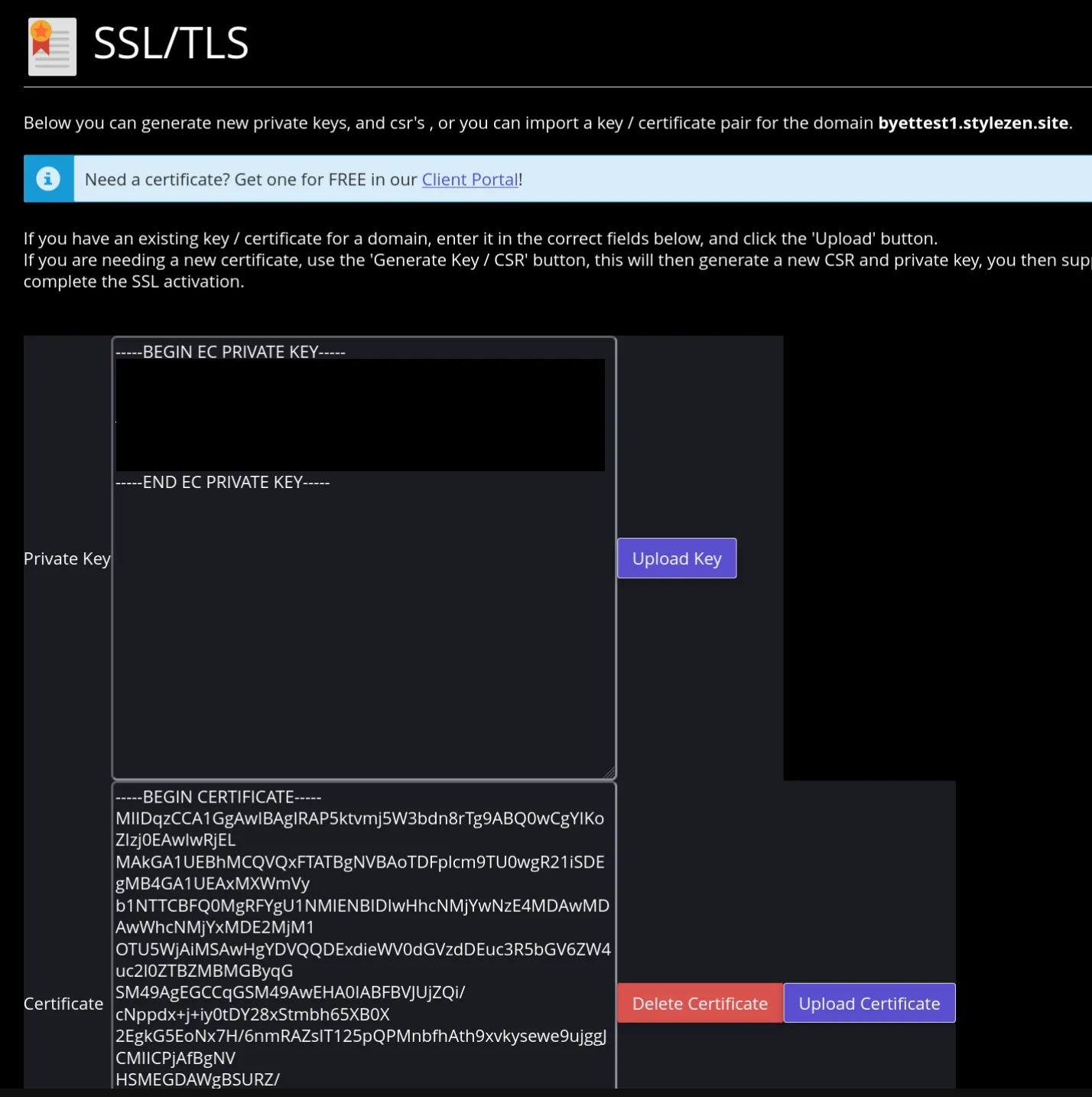Click the SSL/TLS certificate ribbon icon
This screenshot has height=1097, width=1092.
pos(52,46)
